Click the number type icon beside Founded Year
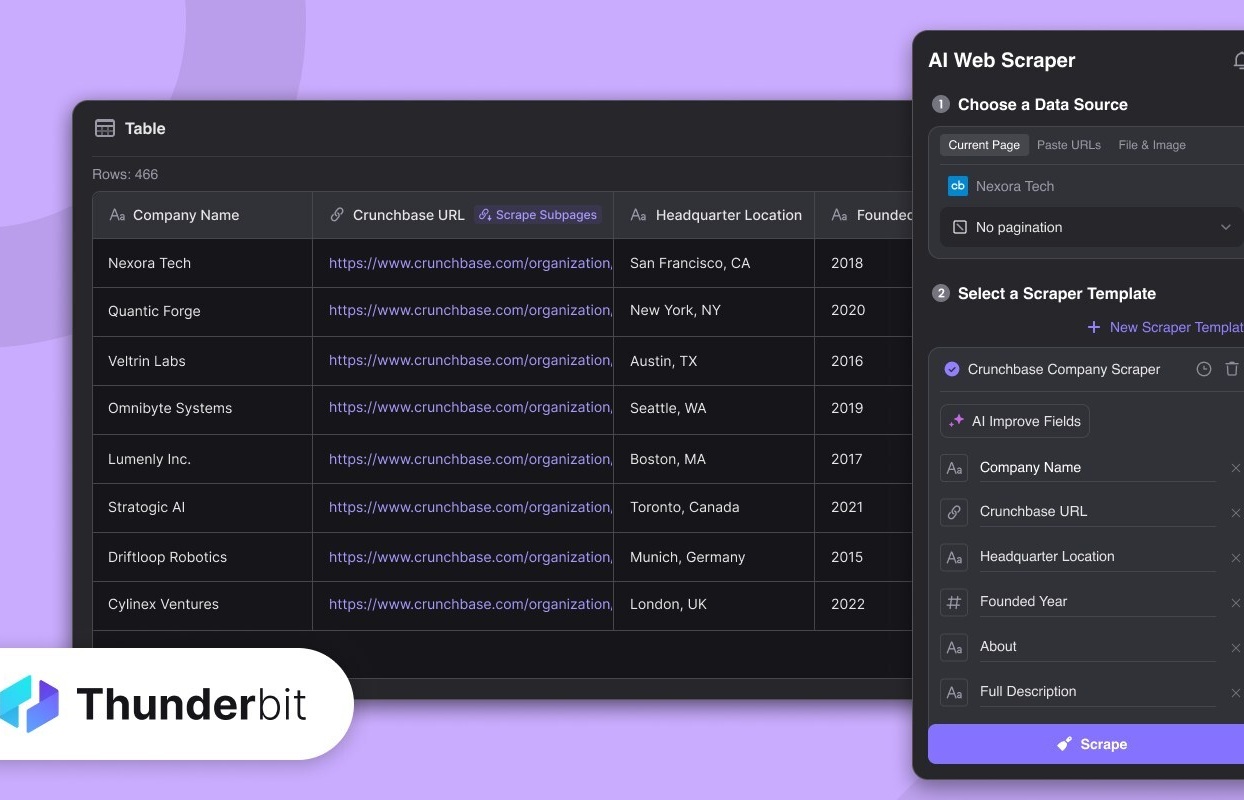This screenshot has height=800, width=1244. [954, 602]
